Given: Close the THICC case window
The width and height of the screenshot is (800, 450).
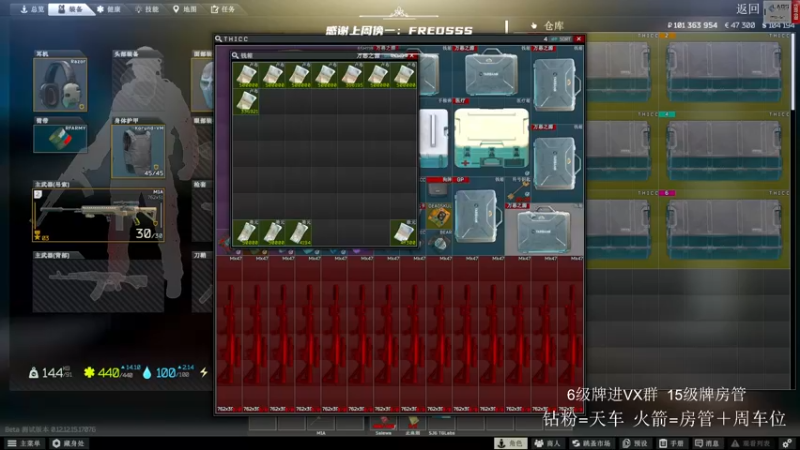Looking at the screenshot, I should [579, 39].
